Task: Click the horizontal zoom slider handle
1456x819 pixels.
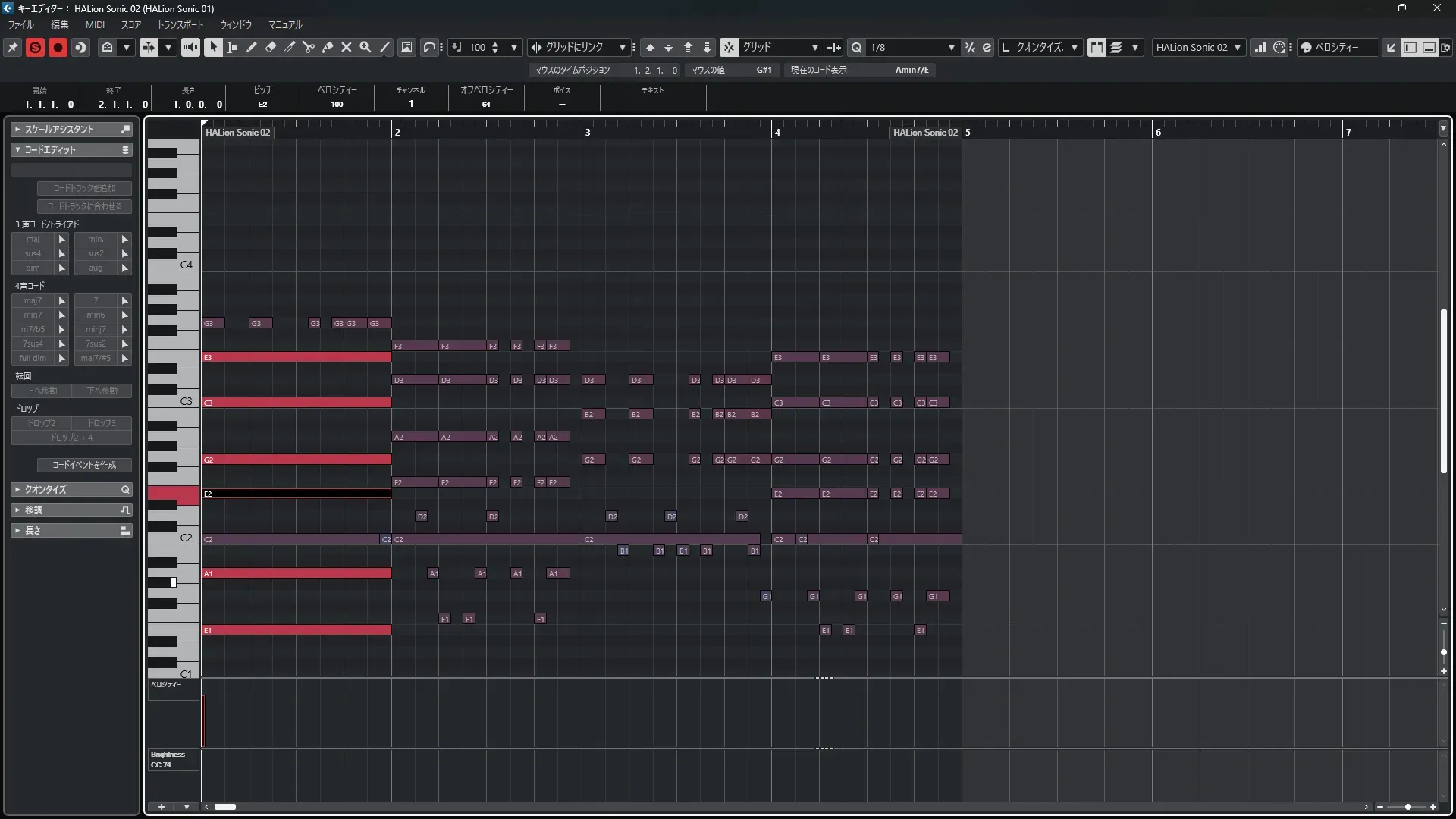Action: (1407, 807)
